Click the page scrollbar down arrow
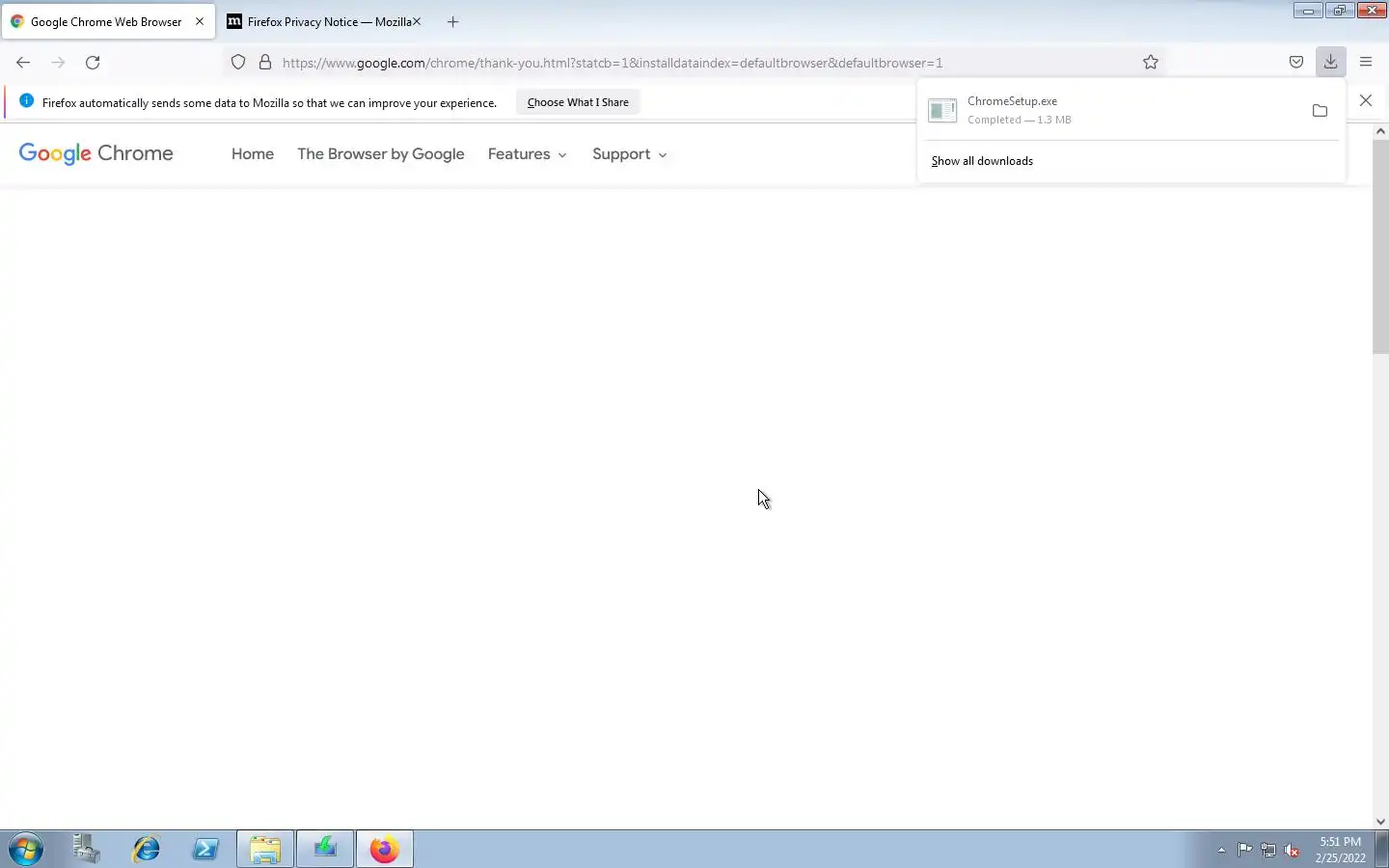This screenshot has height=868, width=1389. (1381, 822)
